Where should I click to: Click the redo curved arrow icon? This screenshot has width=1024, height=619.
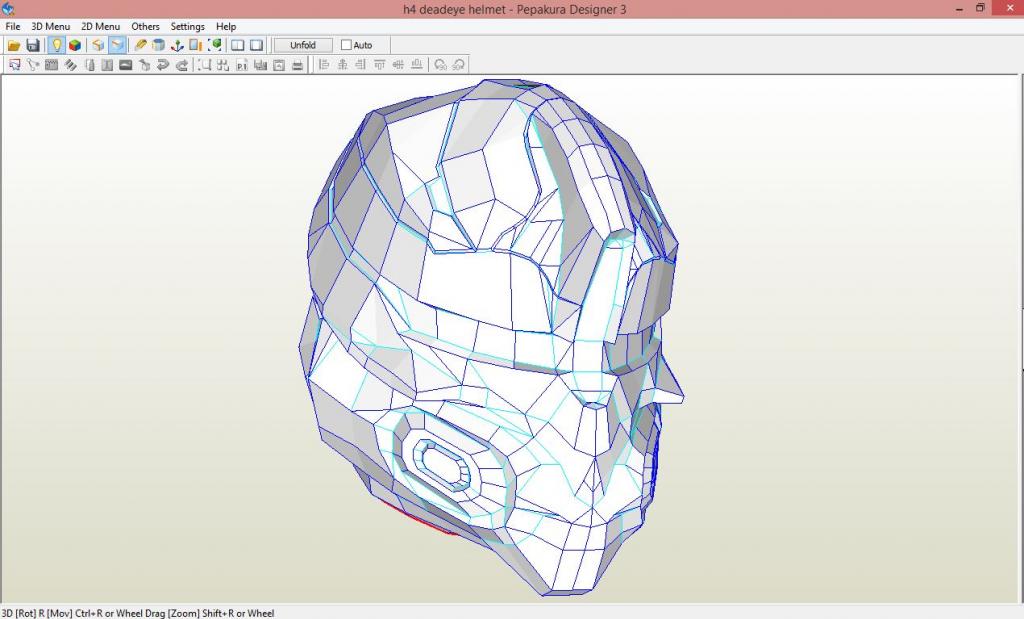point(182,65)
